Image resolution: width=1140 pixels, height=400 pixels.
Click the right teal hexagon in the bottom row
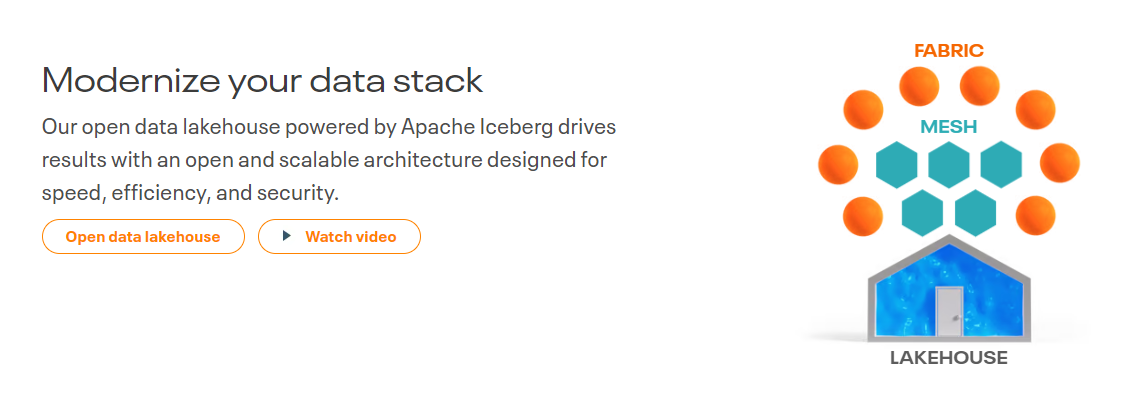[x=975, y=212]
